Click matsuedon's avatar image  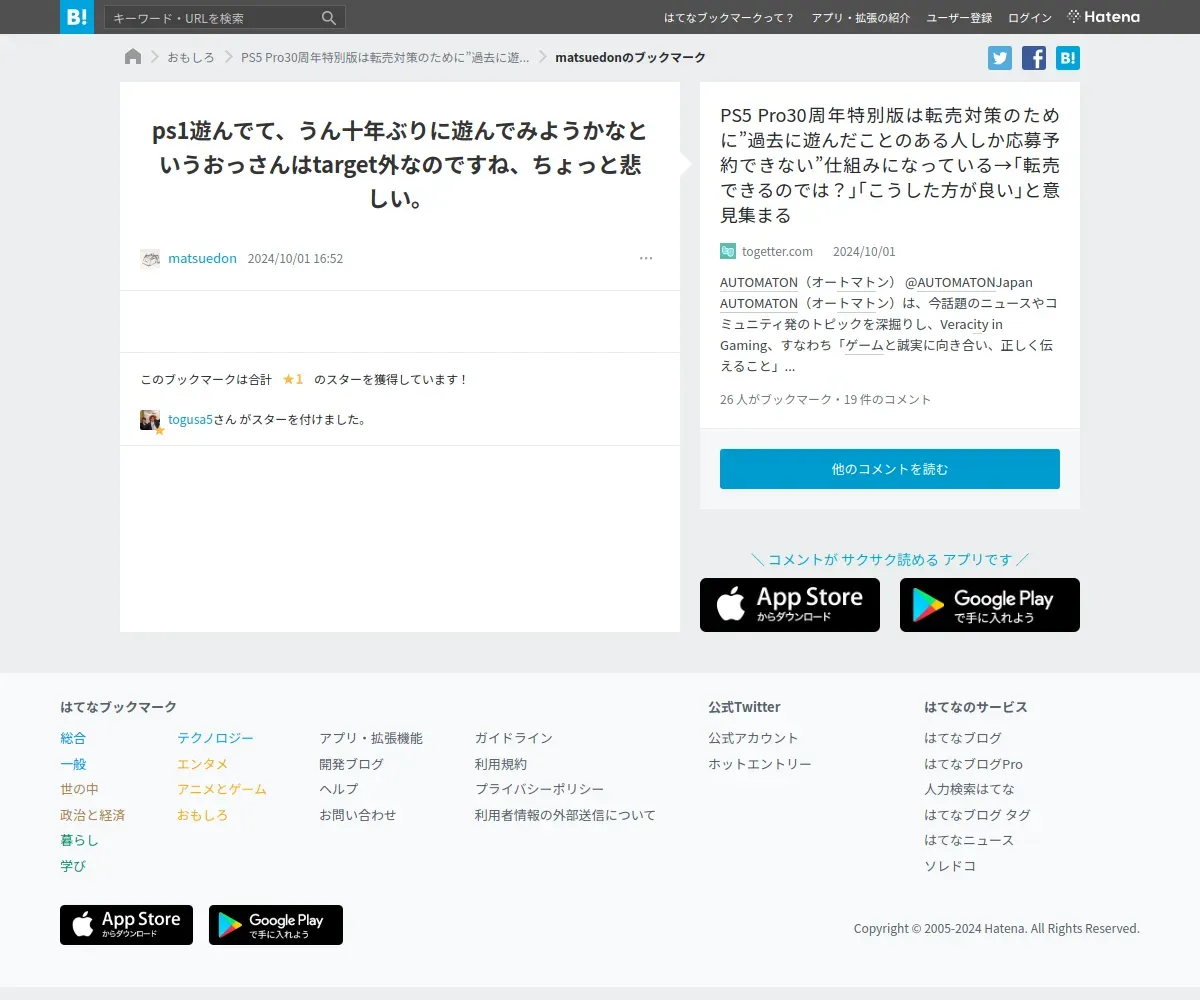[150, 259]
